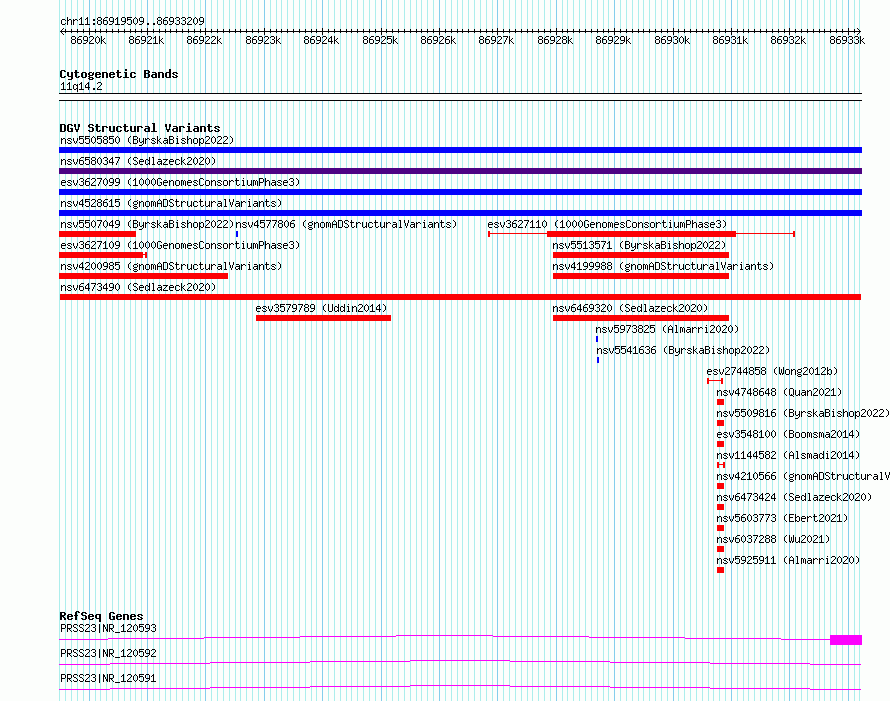Select nsv5603773 (Ebert2021) label
890x701 pixels.
click(x=782, y=518)
